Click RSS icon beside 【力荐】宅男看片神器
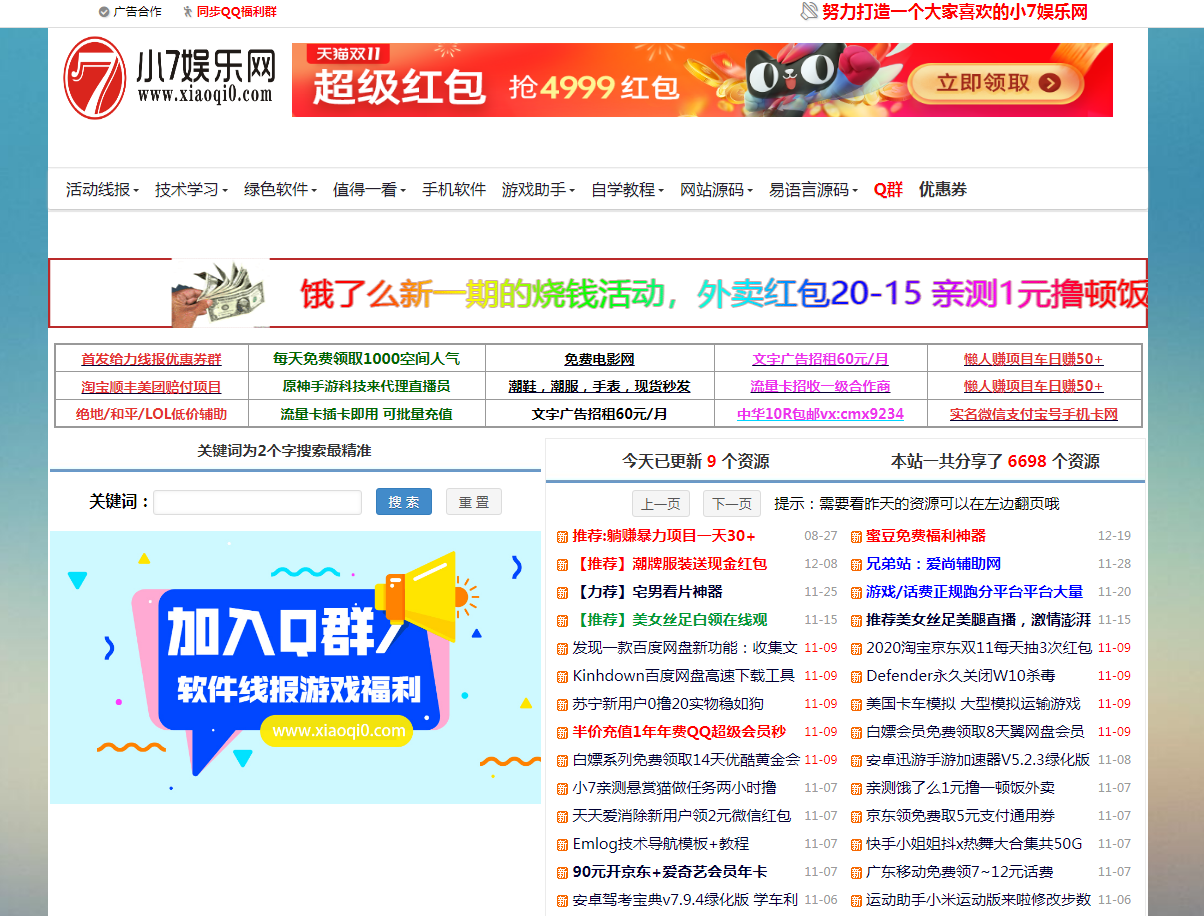1204x916 pixels. (x=562, y=593)
